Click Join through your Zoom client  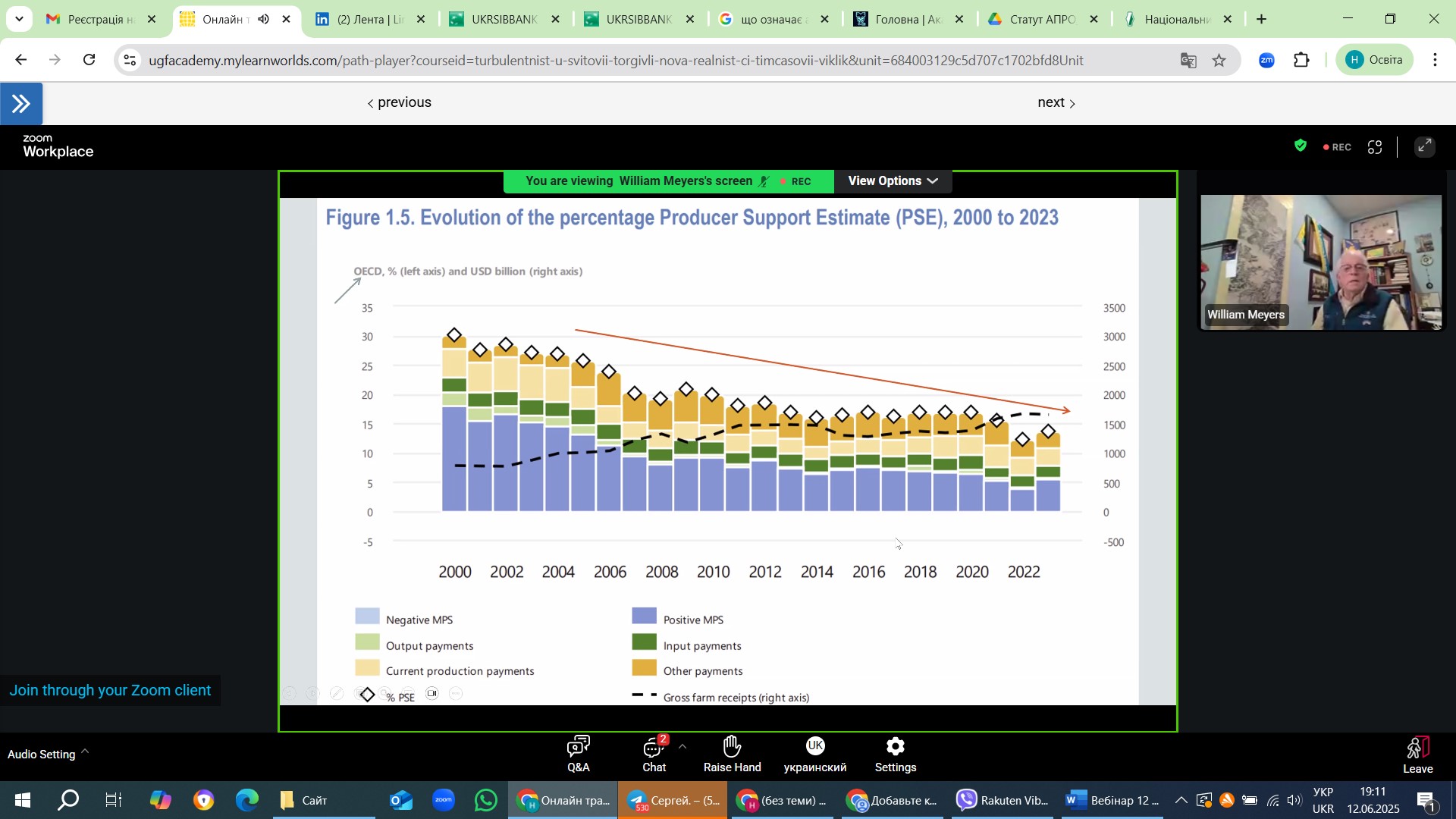coord(111,691)
